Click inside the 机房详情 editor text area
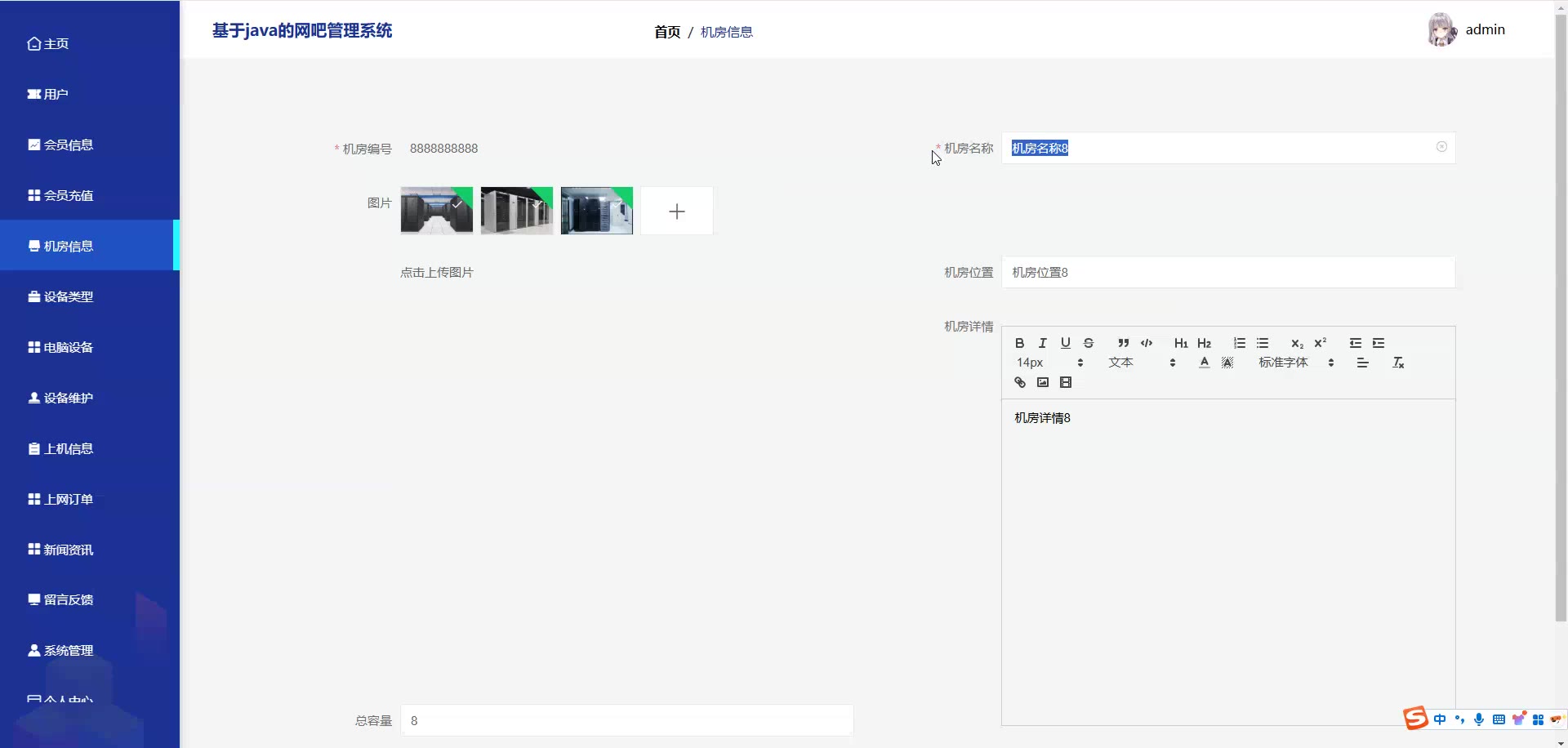This screenshot has height=748, width=1568. pyautogui.click(x=1228, y=562)
